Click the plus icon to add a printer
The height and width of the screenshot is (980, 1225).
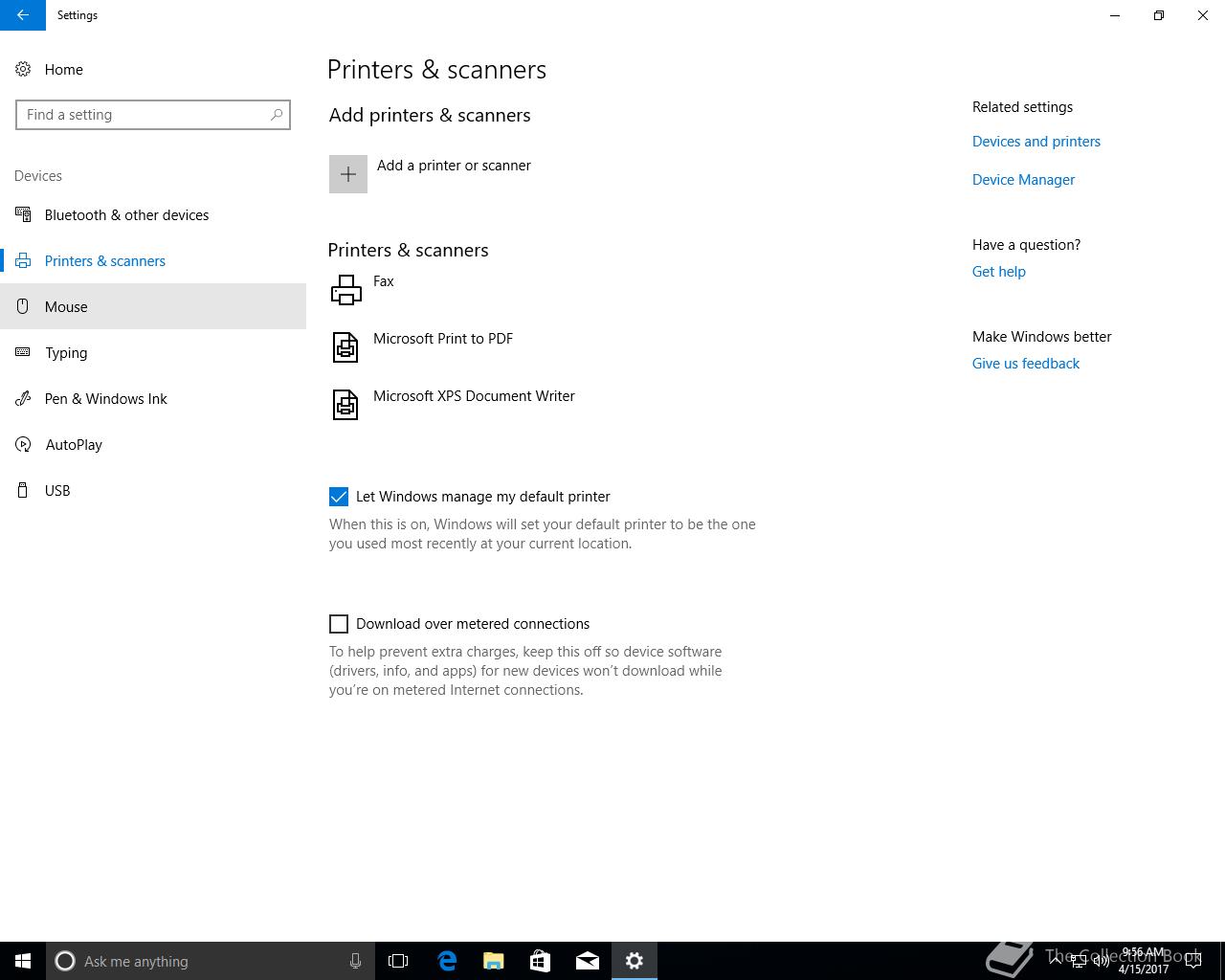point(348,174)
